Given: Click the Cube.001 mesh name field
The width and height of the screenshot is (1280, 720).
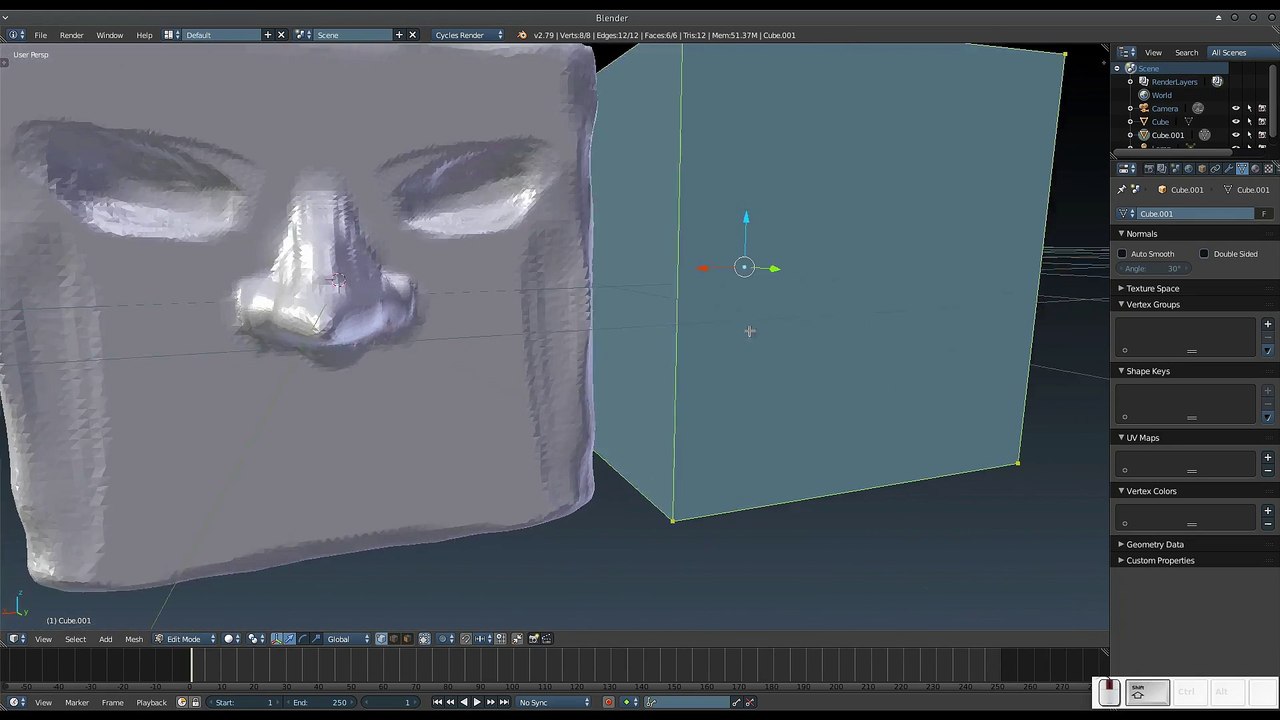Looking at the screenshot, I should (x=1195, y=214).
